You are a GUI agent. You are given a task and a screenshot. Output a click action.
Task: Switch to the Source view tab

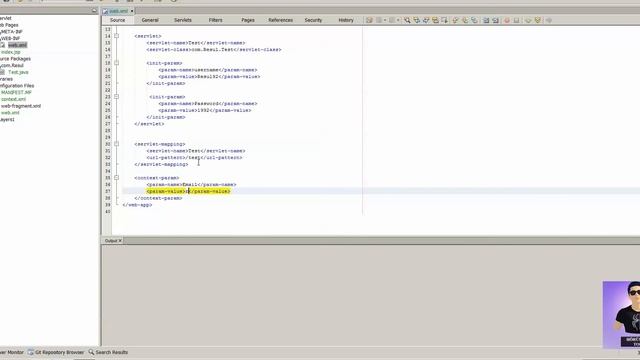[118, 20]
